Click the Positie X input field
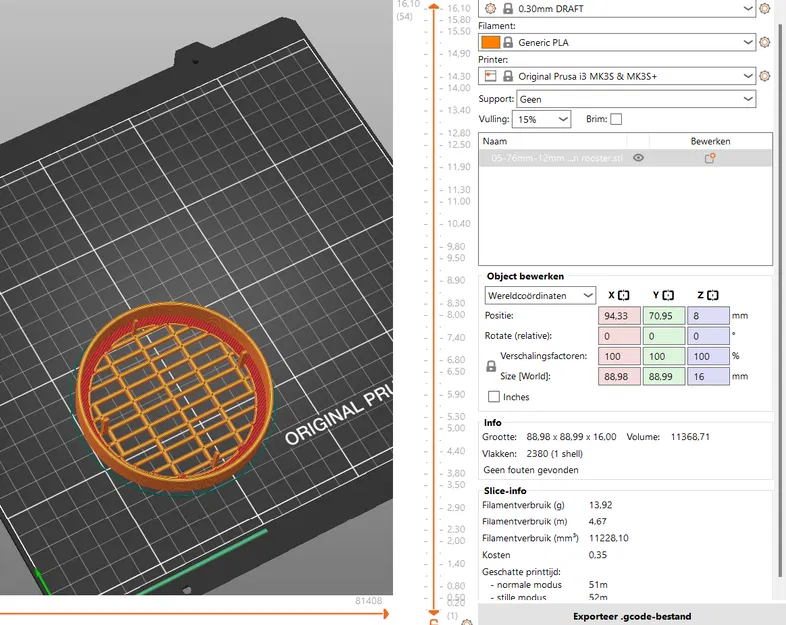This screenshot has height=625, width=786. point(617,316)
